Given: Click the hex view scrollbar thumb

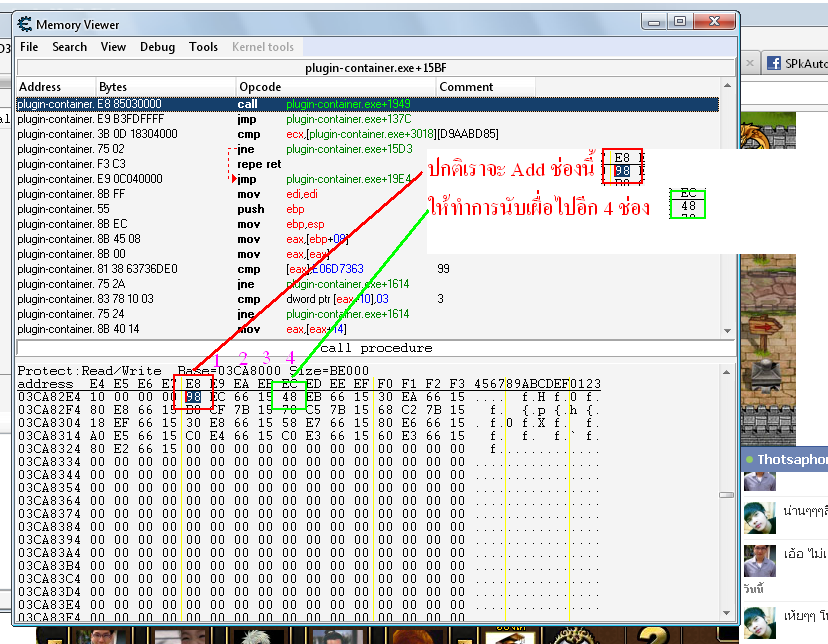Looking at the screenshot, I should coord(727,495).
